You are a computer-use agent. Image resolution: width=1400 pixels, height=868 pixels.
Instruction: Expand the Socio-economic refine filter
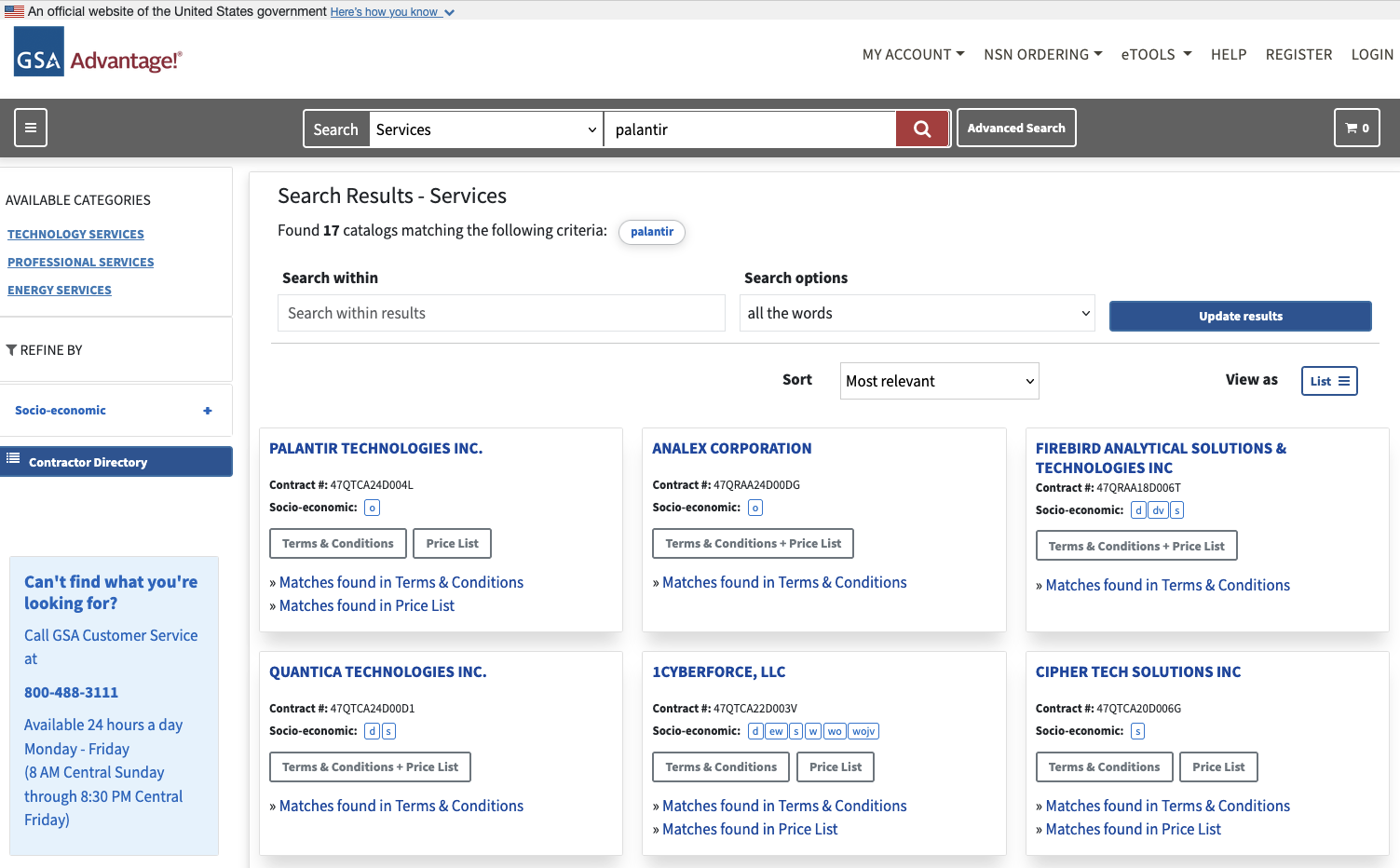tap(207, 410)
